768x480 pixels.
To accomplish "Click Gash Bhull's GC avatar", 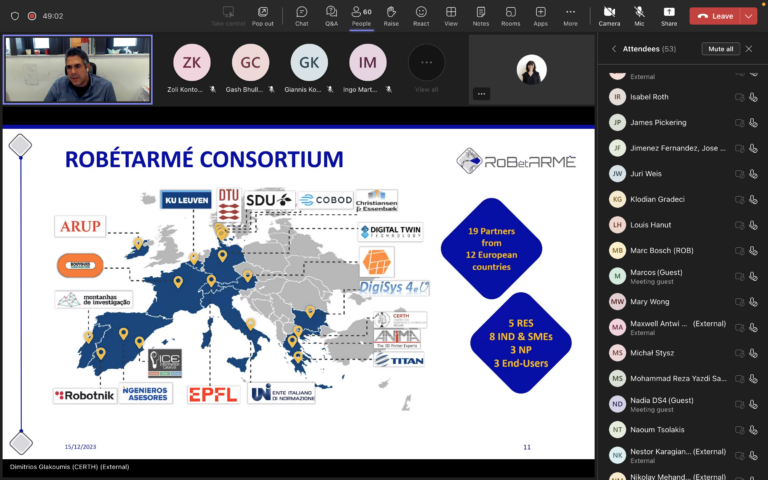I will [x=250, y=62].
